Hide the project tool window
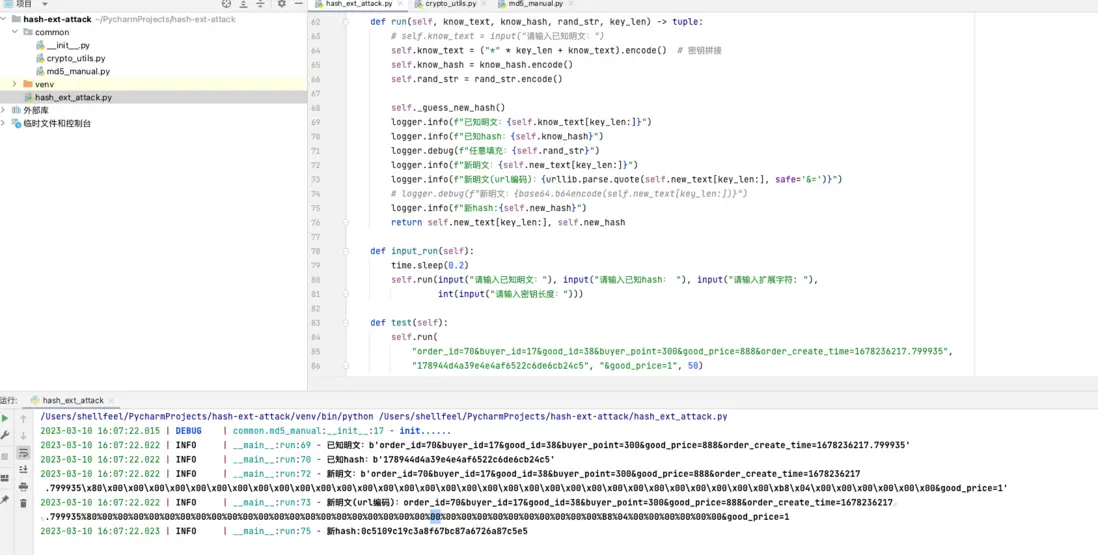Viewport: 1098px width, 555px height. pyautogui.click(x=298, y=4)
